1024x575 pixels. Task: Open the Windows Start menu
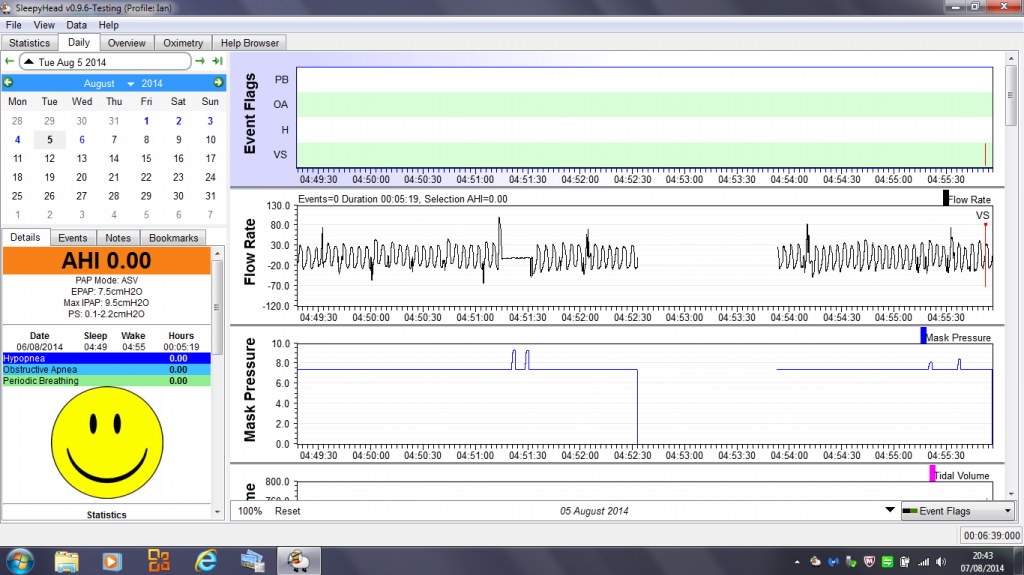[20, 561]
